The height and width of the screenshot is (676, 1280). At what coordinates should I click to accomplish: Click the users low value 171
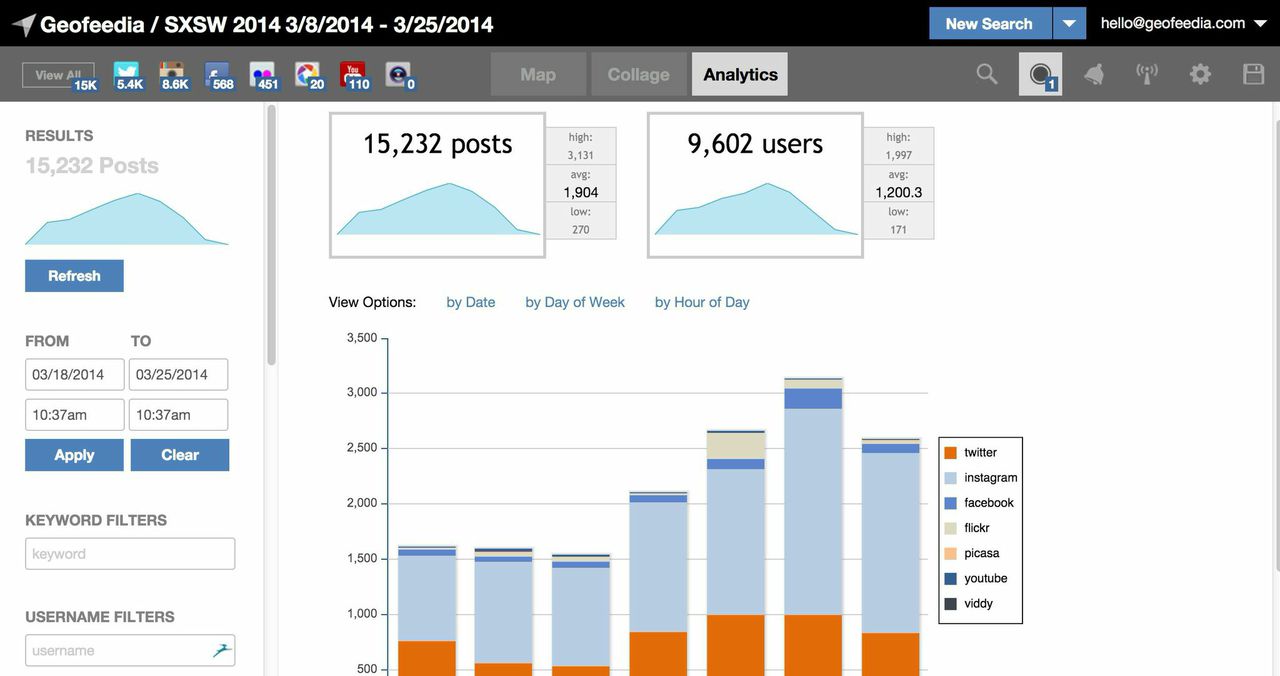(x=899, y=229)
